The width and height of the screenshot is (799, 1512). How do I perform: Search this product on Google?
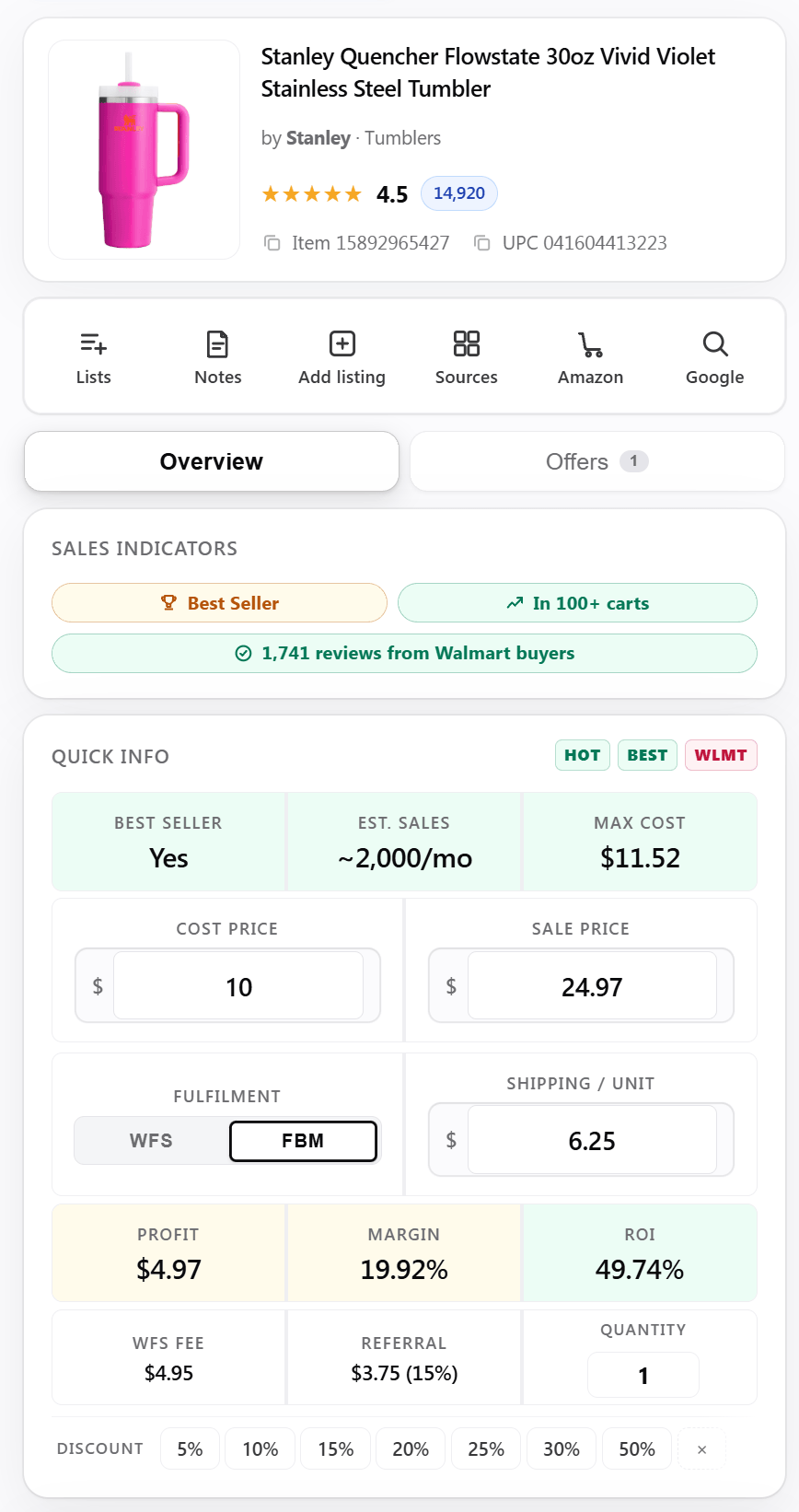pos(714,357)
